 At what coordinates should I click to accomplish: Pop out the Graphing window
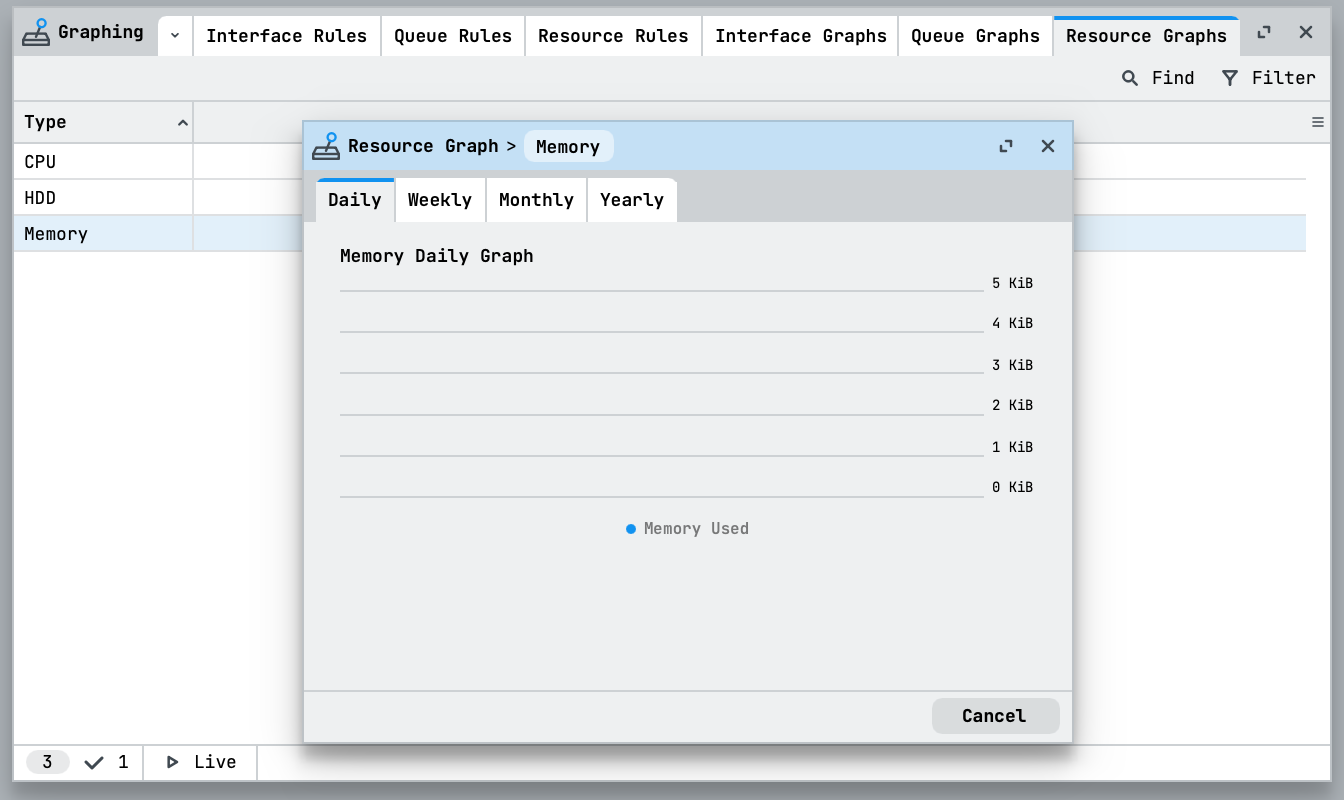1264,33
